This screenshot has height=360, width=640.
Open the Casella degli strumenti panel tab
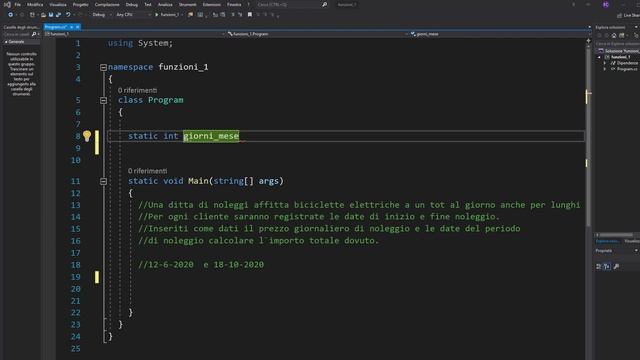click(x=21, y=27)
